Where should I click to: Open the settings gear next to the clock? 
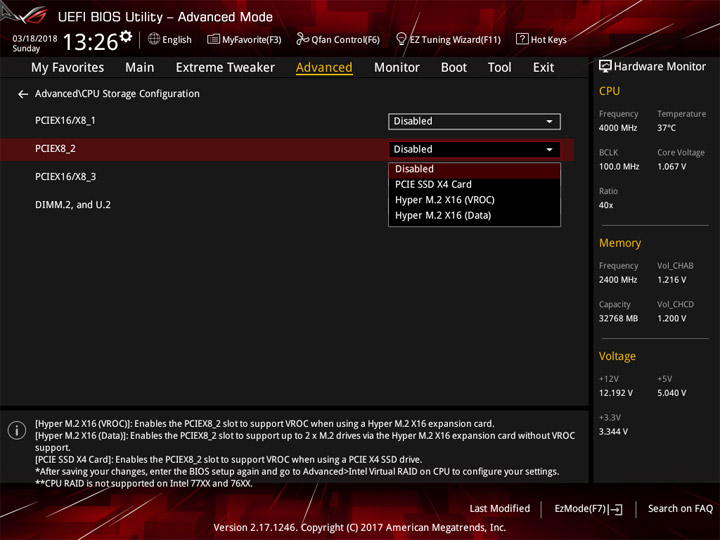point(125,37)
